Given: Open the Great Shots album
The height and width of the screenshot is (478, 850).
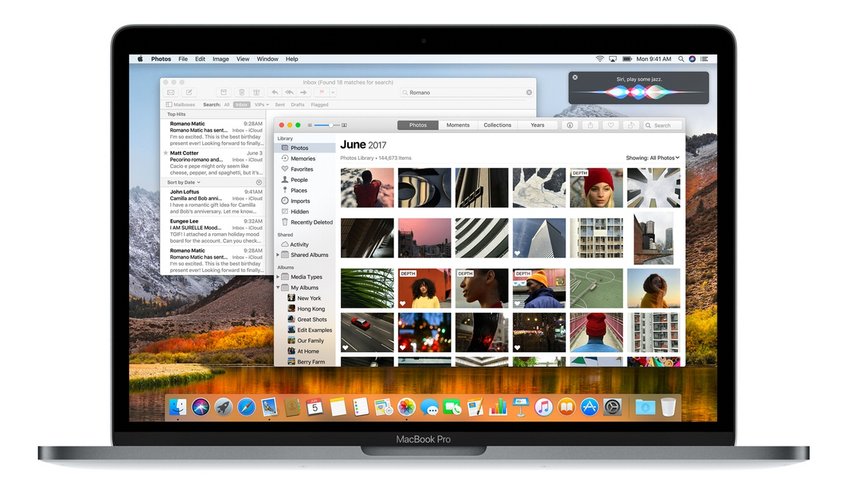Looking at the screenshot, I should (x=307, y=320).
